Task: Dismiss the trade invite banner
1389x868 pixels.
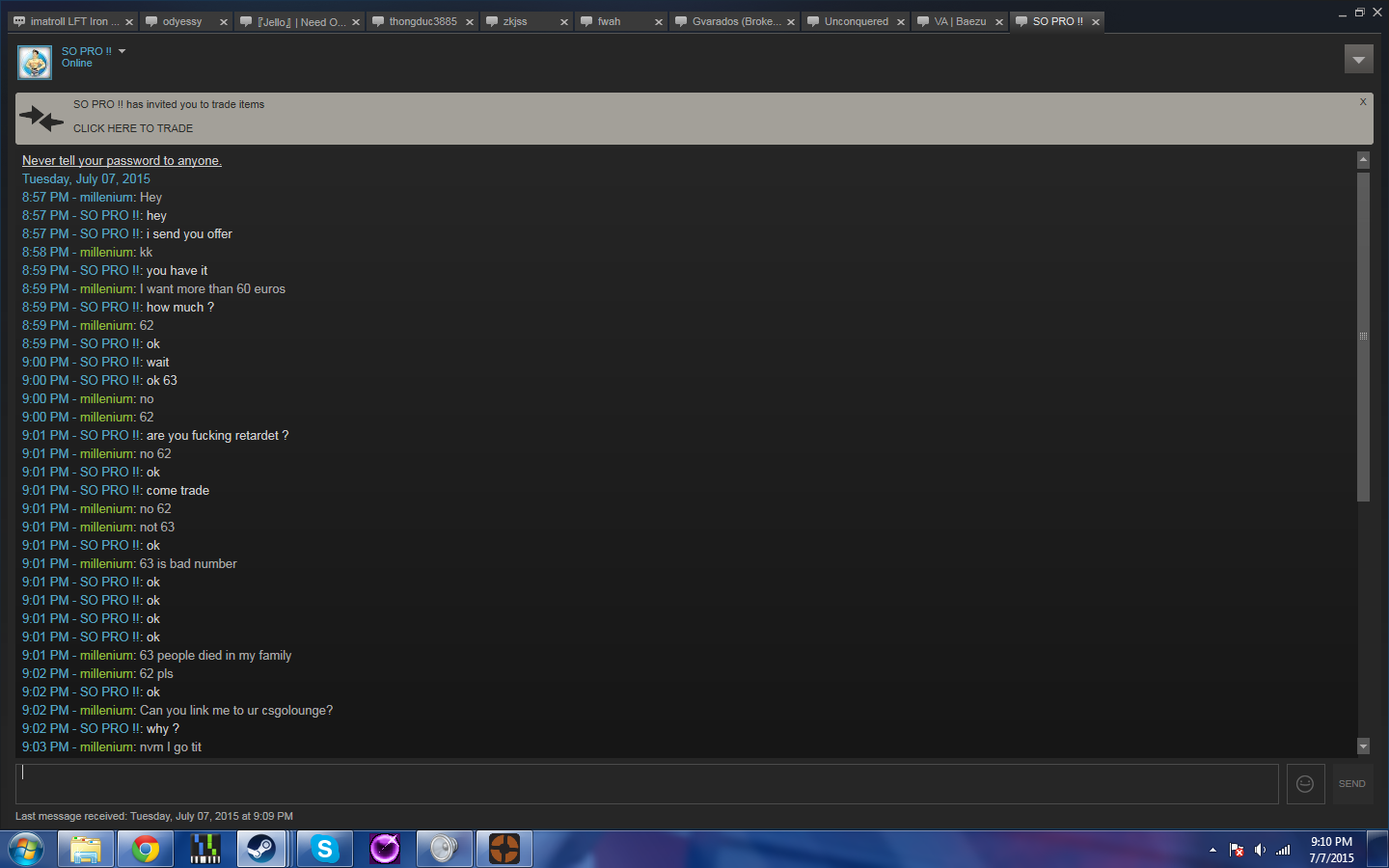Action: (x=1363, y=102)
